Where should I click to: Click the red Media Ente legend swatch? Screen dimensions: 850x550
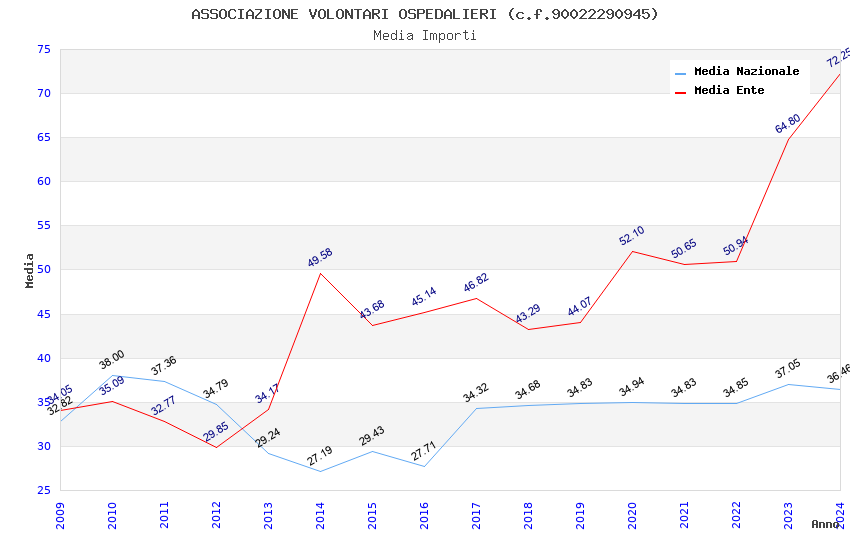(680, 93)
